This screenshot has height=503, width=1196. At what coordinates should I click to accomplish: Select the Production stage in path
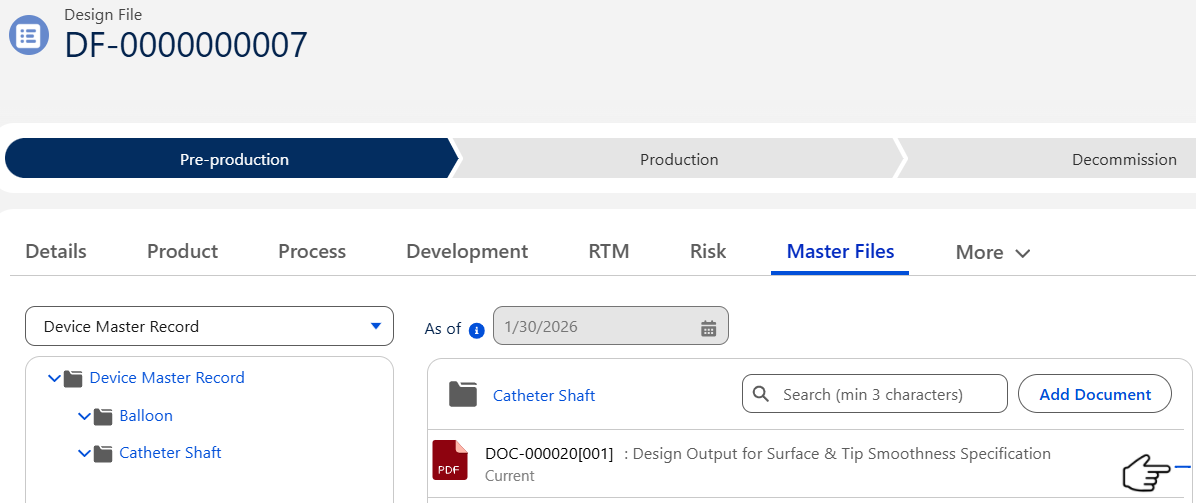click(679, 159)
